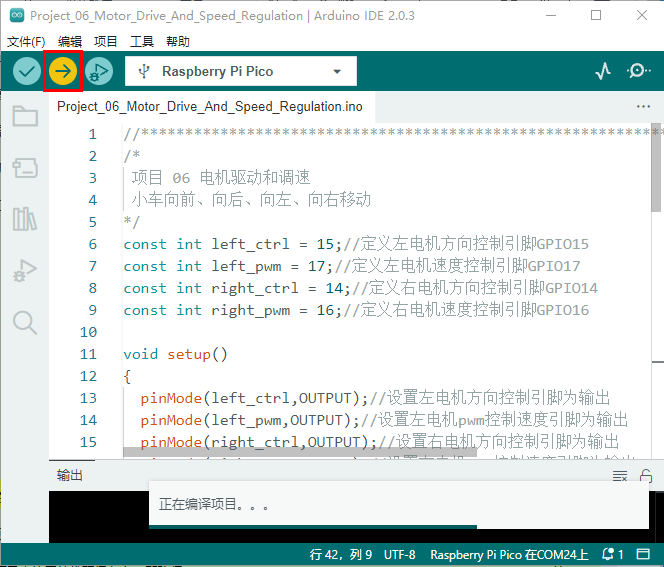This screenshot has width=664, height=567.
Task: Click line number 11 in gutter
Action: pos(88,354)
